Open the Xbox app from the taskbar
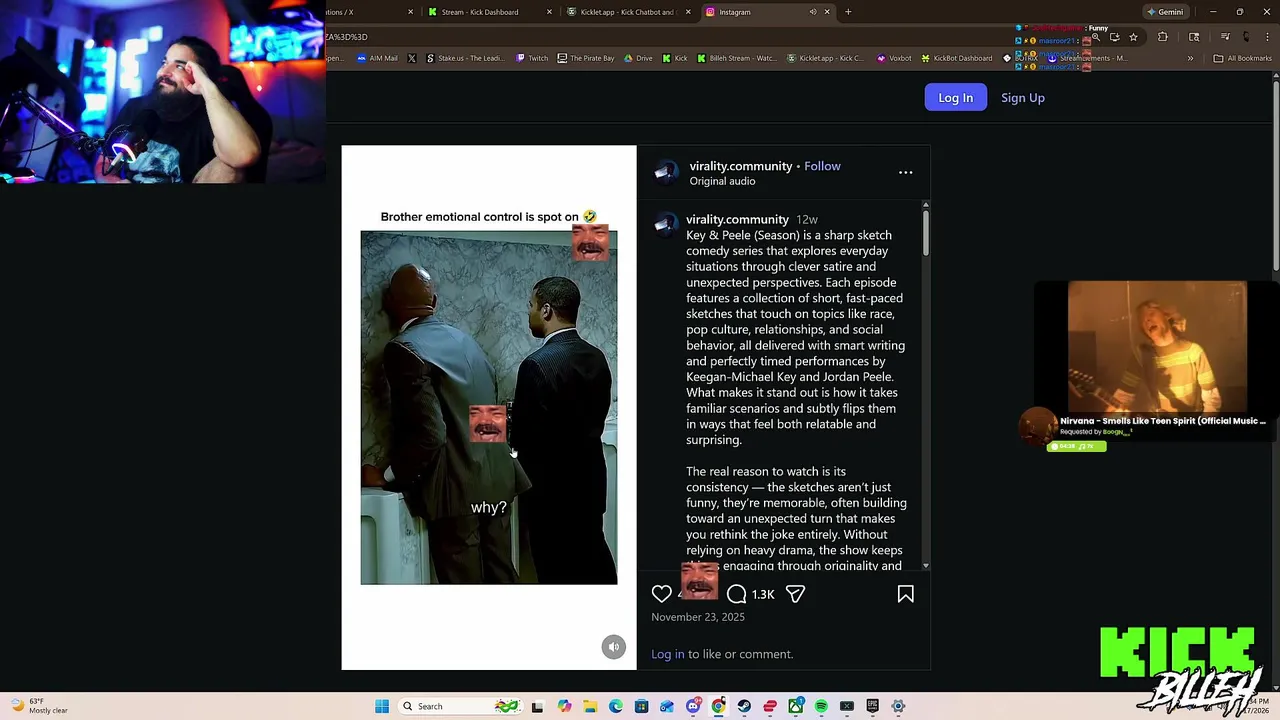 (x=796, y=706)
